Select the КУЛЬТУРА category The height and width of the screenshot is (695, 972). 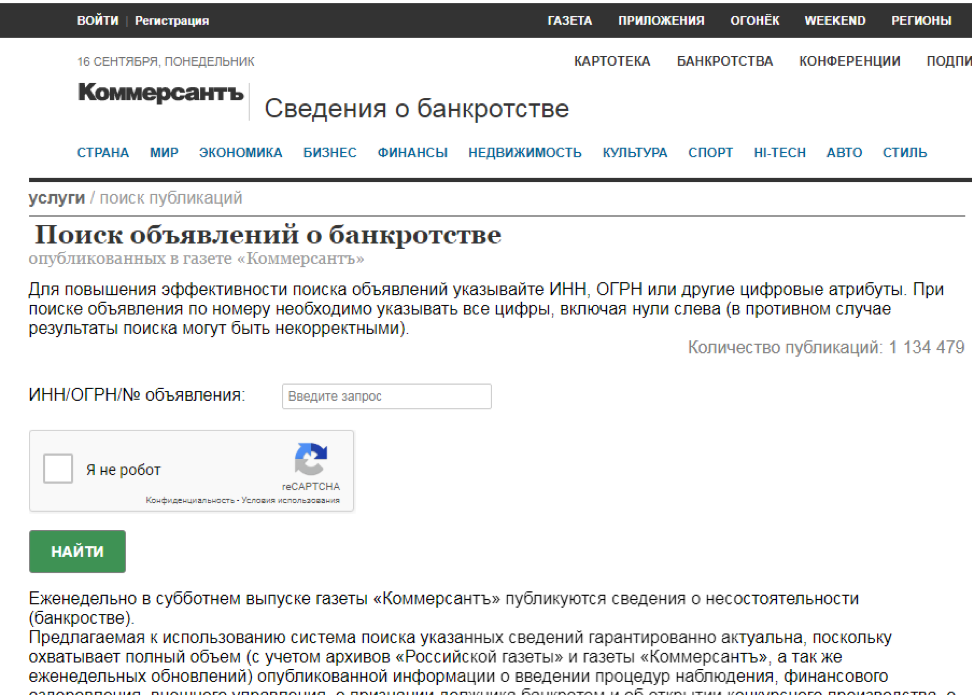[635, 153]
